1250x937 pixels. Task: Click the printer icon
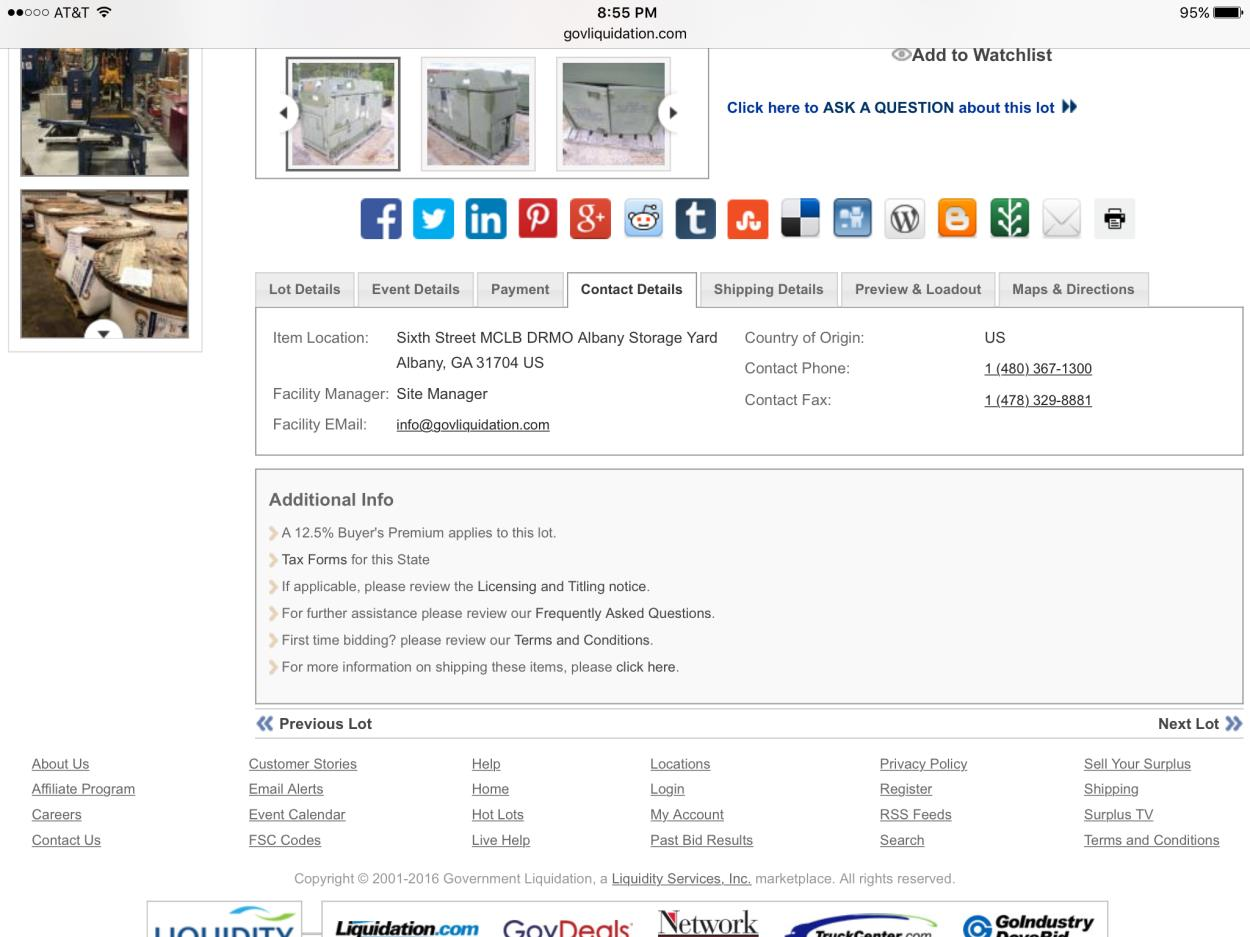click(1114, 219)
